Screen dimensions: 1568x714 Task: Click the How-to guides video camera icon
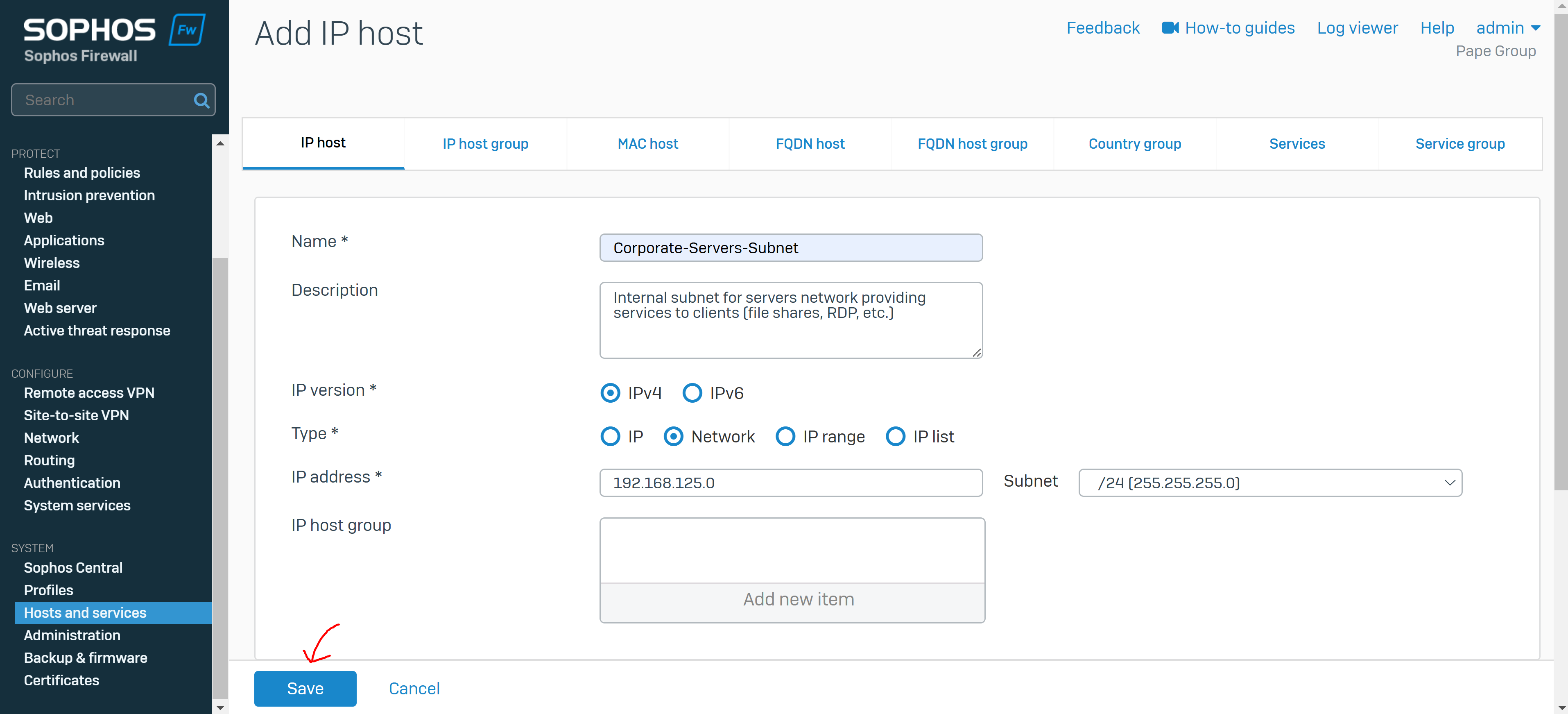click(1170, 28)
